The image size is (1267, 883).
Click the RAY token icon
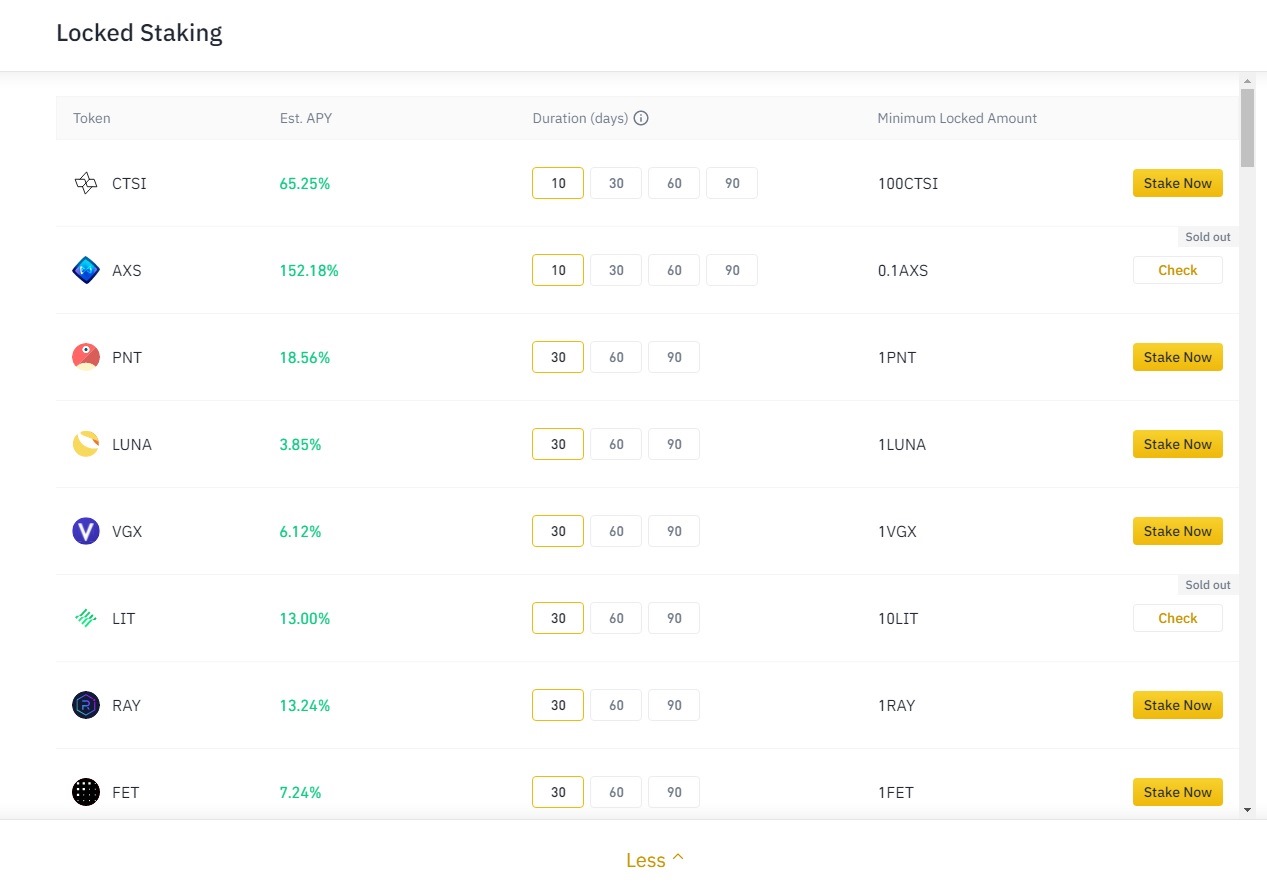pos(86,705)
